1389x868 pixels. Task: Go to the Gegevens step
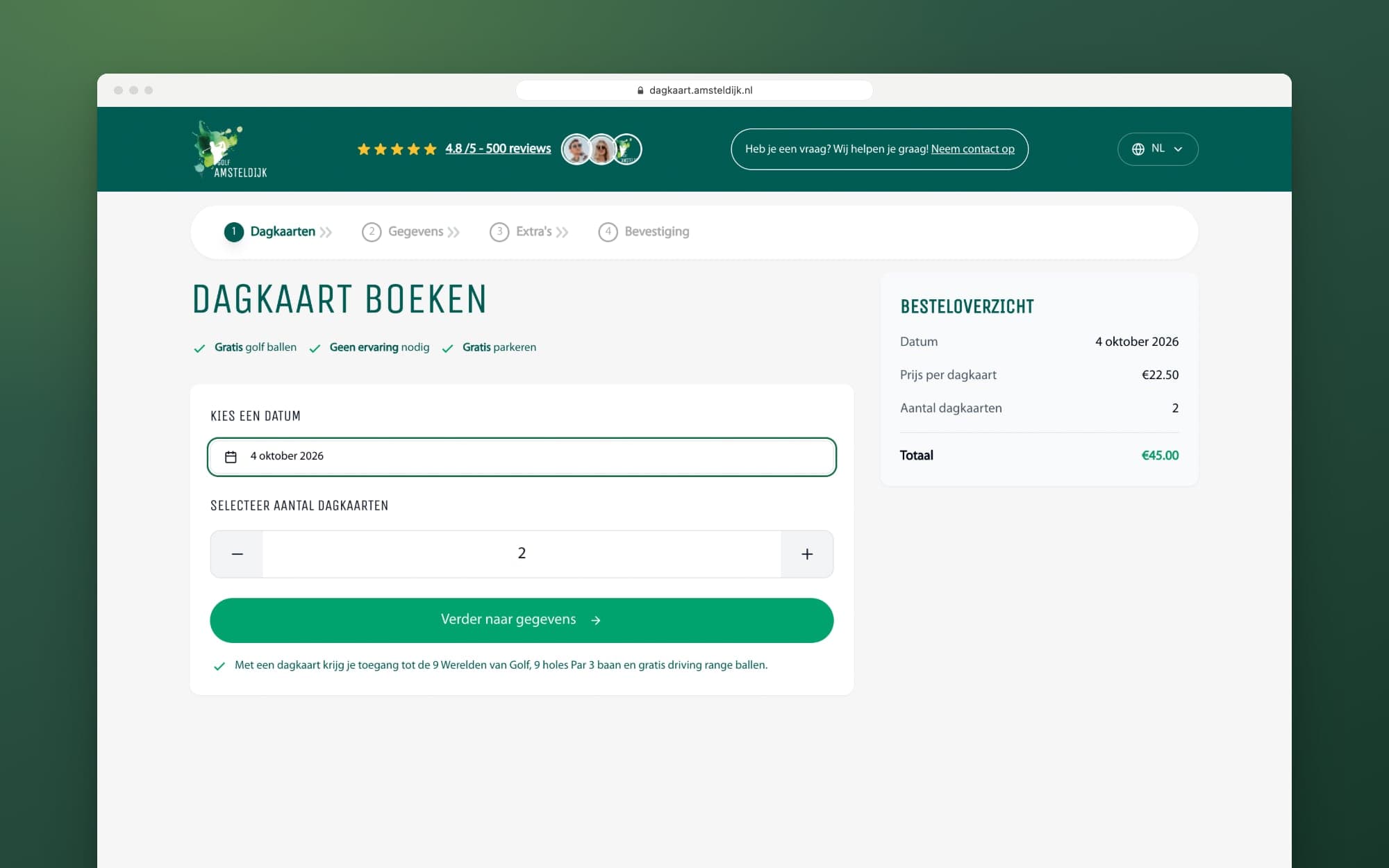[x=411, y=232]
